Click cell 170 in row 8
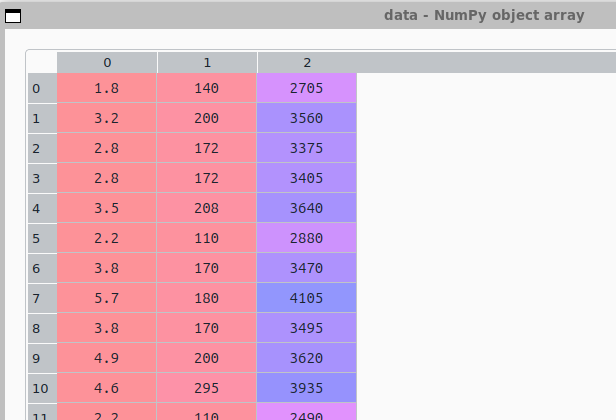The image size is (616, 420). [207, 328]
